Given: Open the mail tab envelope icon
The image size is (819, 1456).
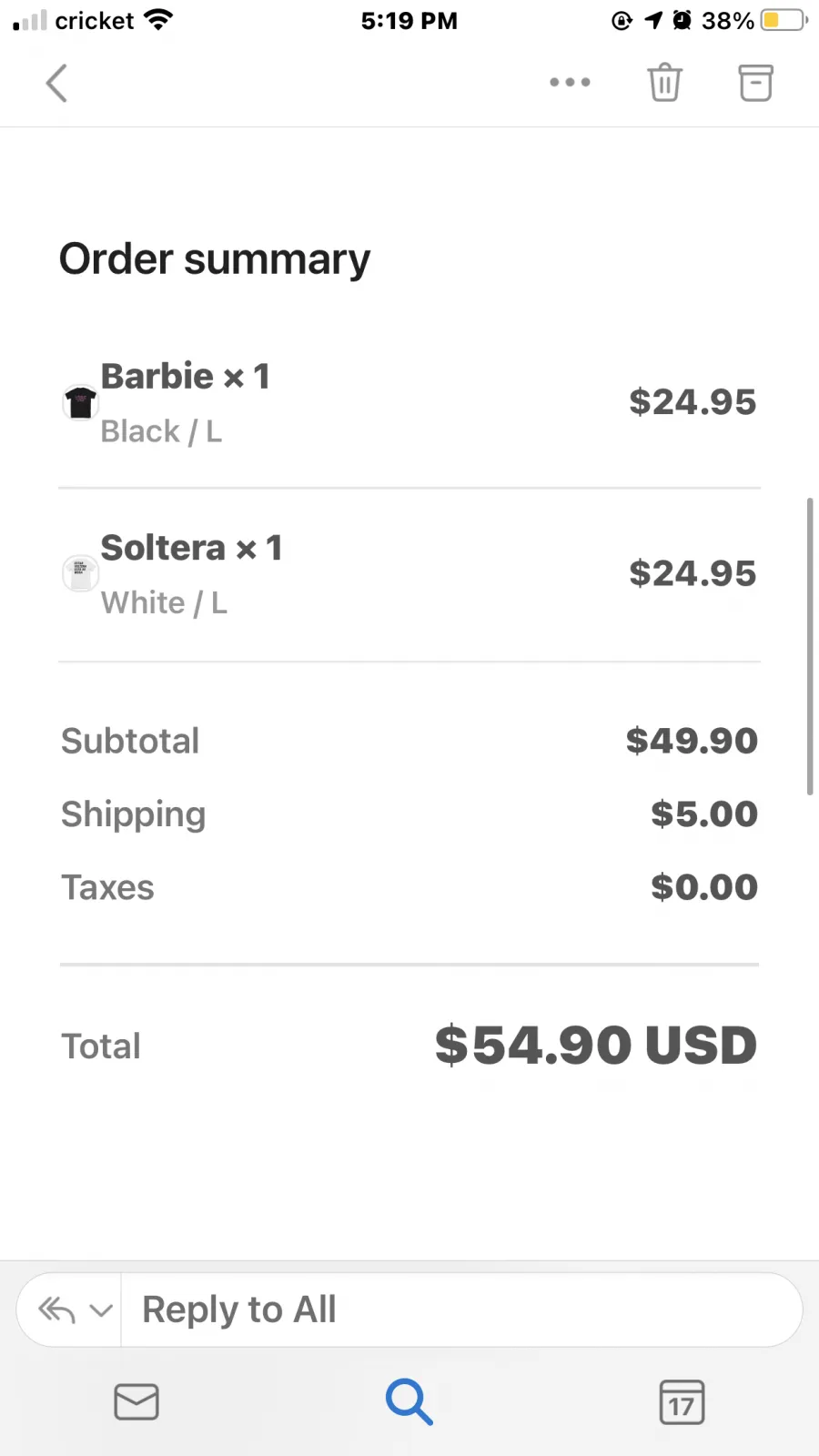Looking at the screenshot, I should pos(136,1401).
